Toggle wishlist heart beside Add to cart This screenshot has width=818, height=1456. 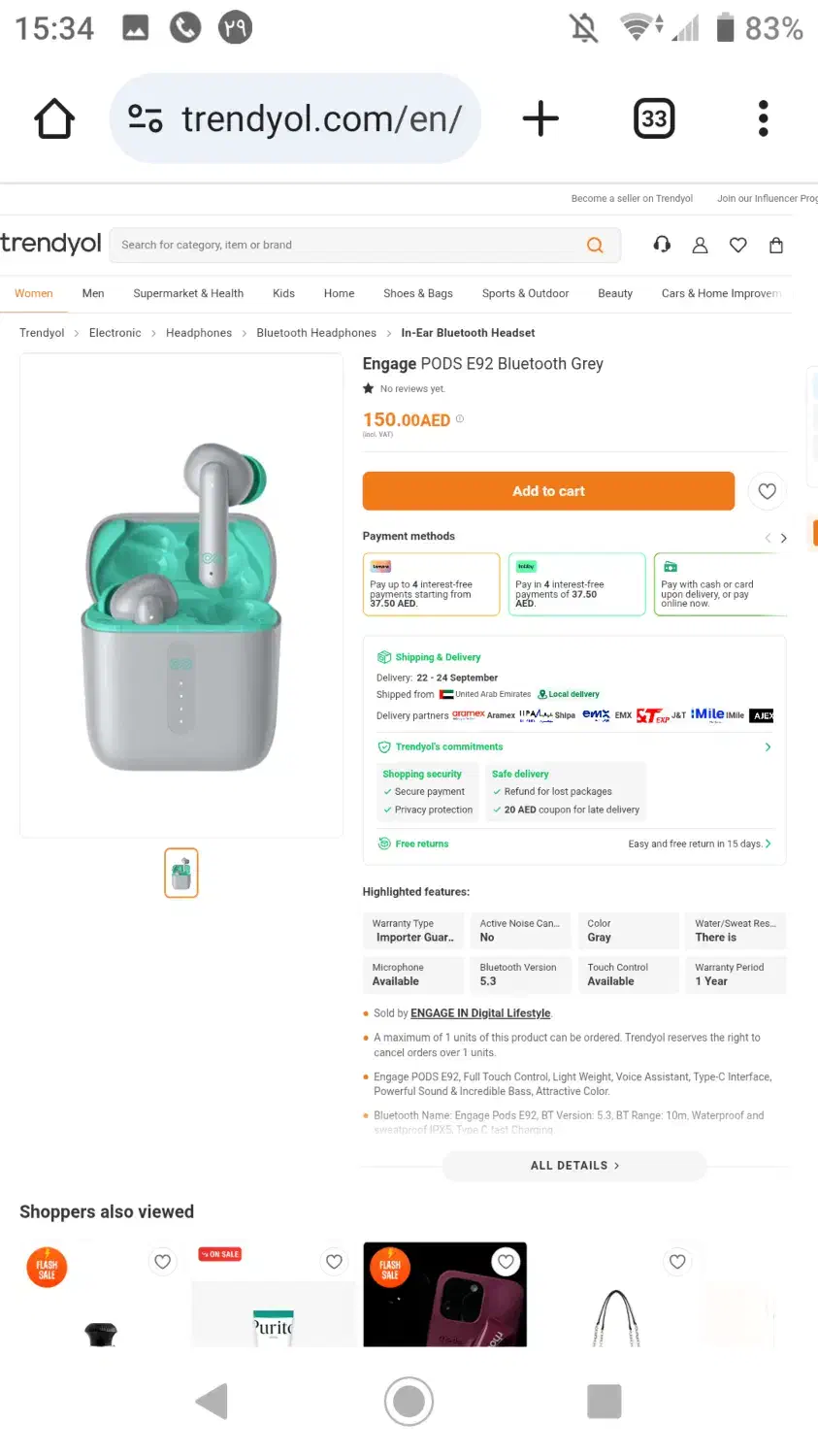(767, 491)
